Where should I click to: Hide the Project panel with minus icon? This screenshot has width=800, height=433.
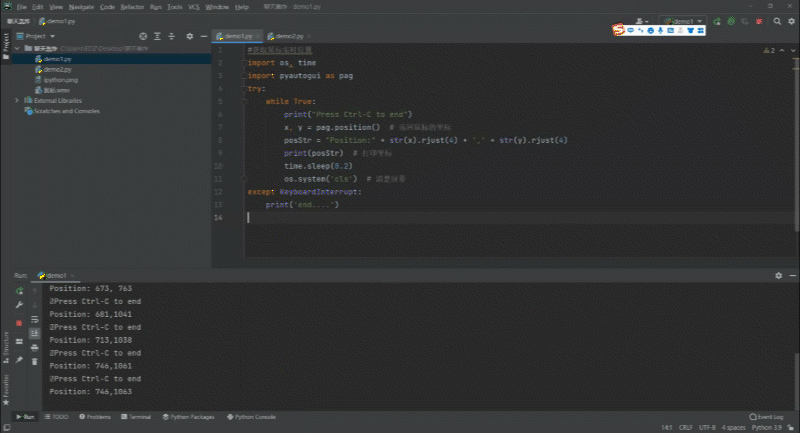click(204, 36)
